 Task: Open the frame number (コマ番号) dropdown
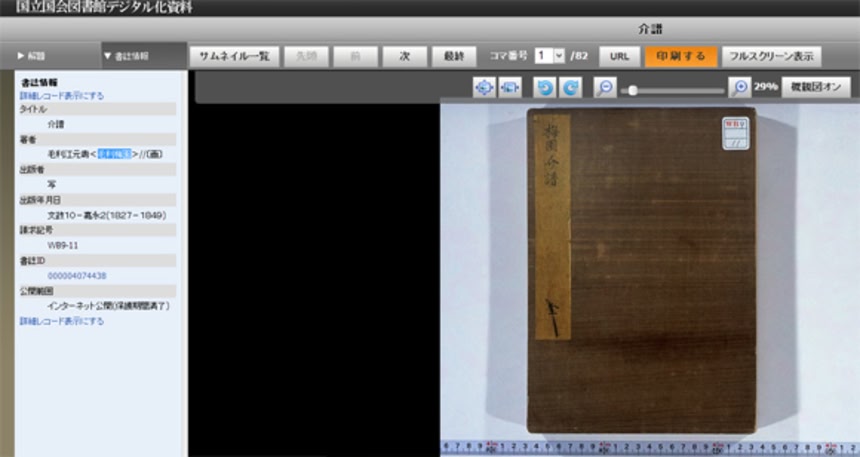click(558, 56)
